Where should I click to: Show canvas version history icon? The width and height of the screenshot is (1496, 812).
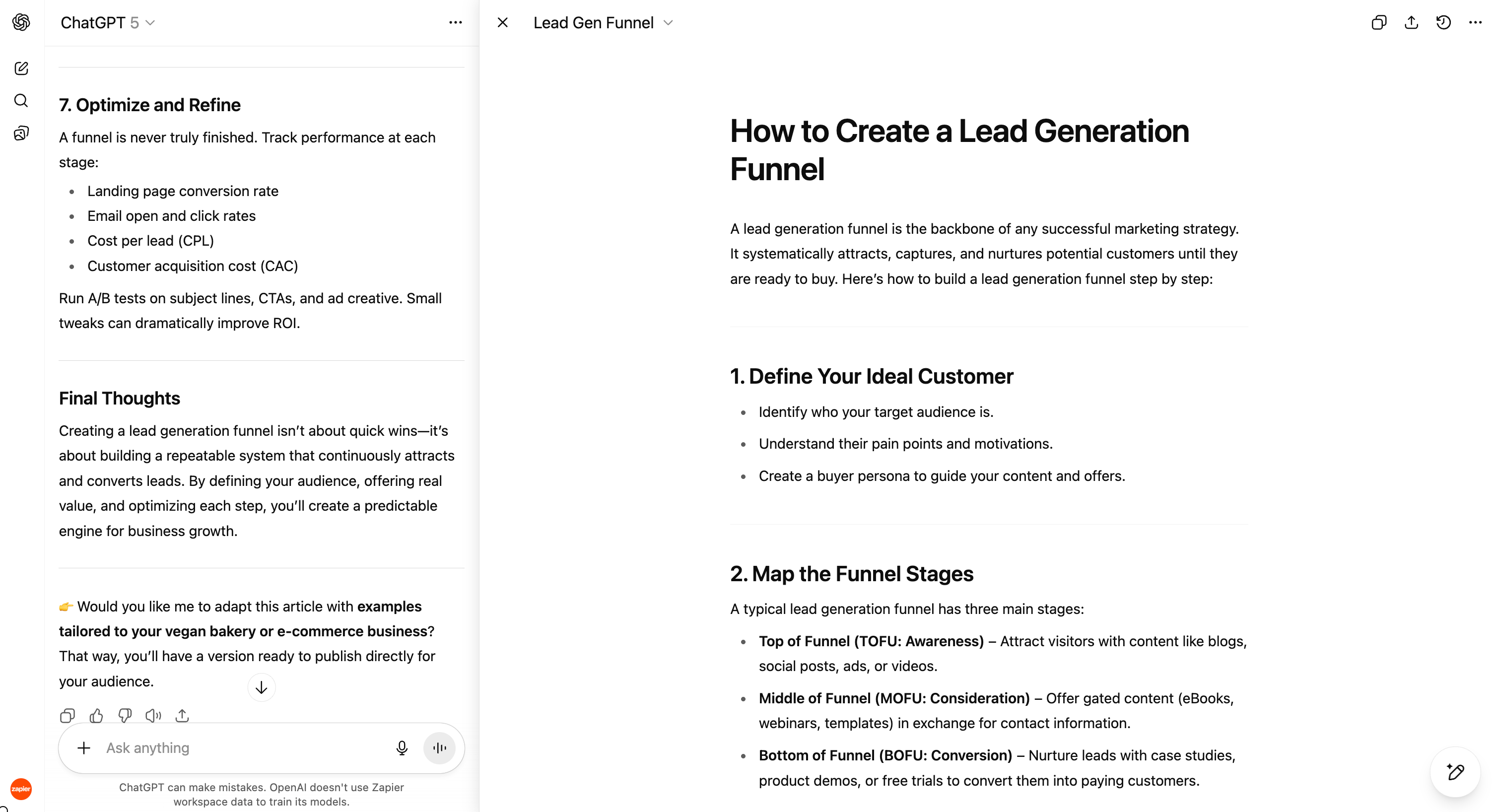[1443, 23]
